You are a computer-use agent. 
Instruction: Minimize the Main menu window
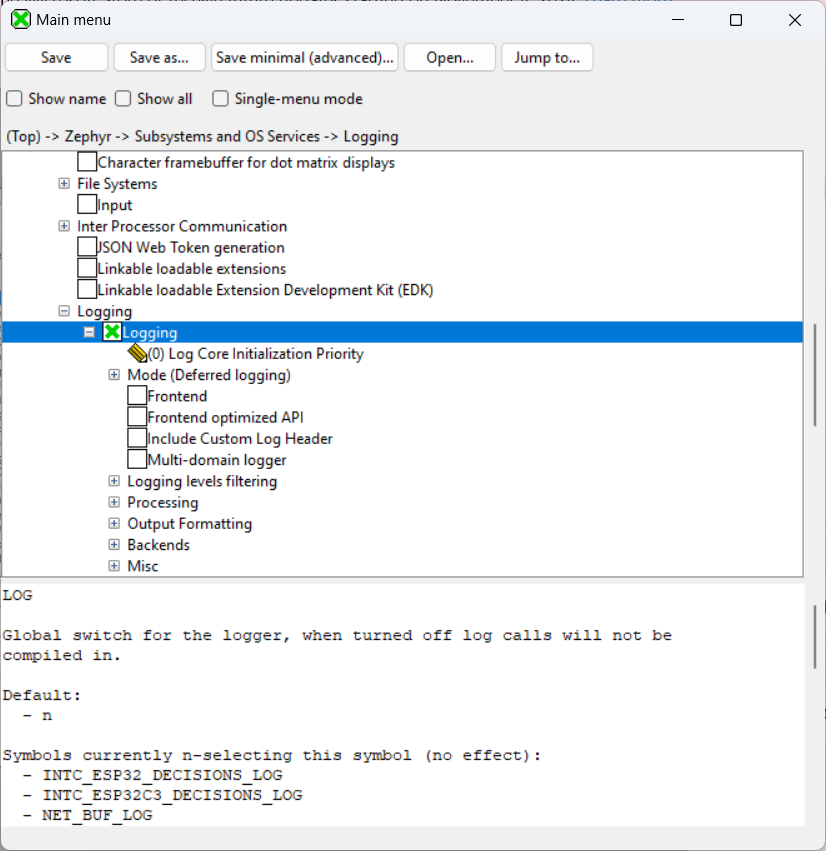click(x=678, y=20)
